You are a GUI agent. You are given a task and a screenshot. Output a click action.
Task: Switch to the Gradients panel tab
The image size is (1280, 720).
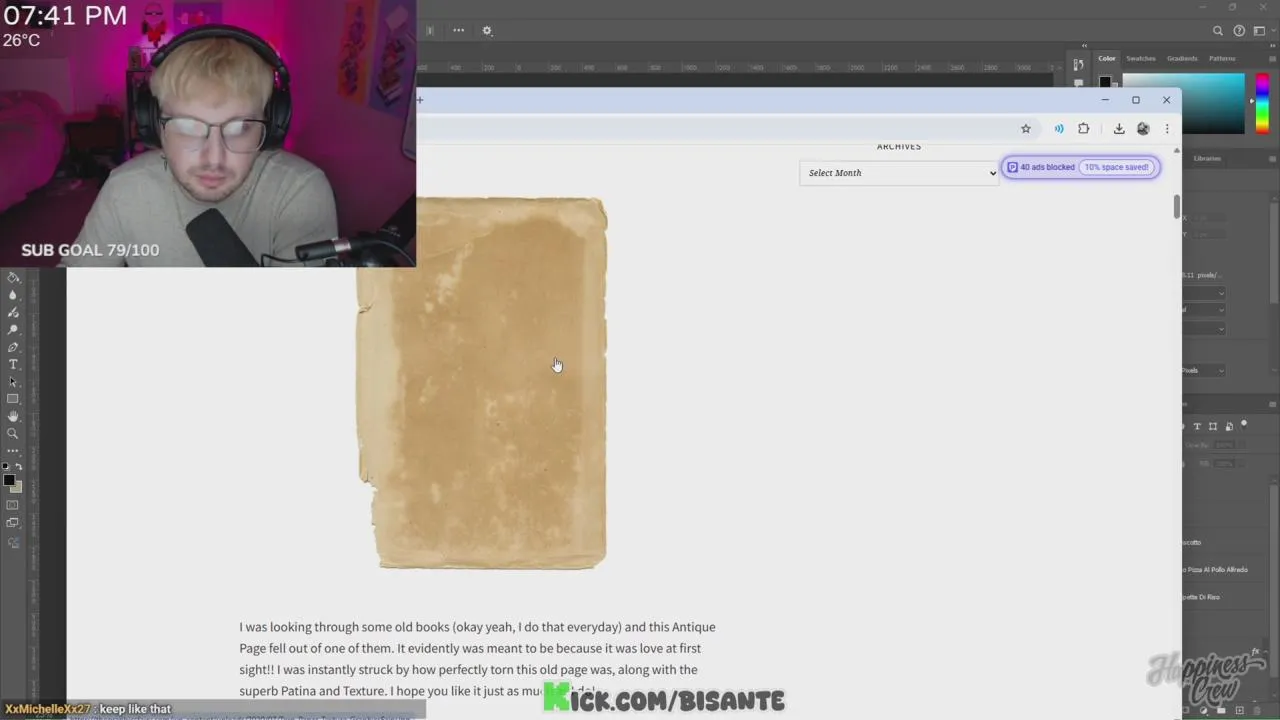point(1182,58)
